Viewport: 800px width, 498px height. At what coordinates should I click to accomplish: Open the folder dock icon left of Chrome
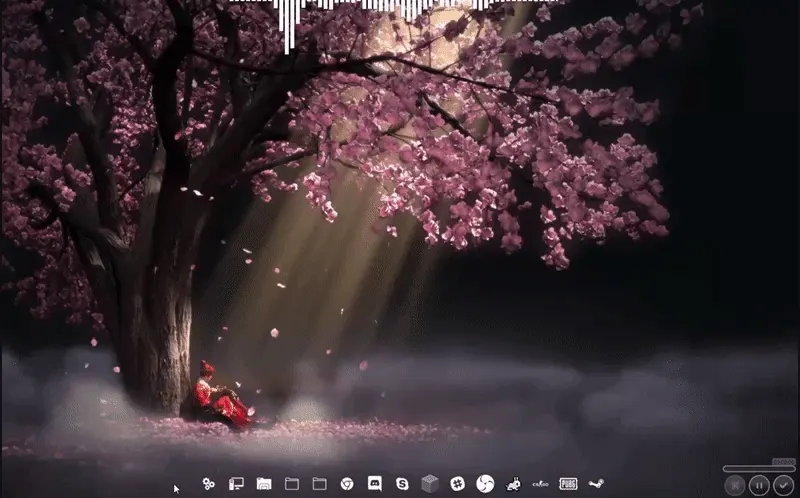click(x=319, y=484)
